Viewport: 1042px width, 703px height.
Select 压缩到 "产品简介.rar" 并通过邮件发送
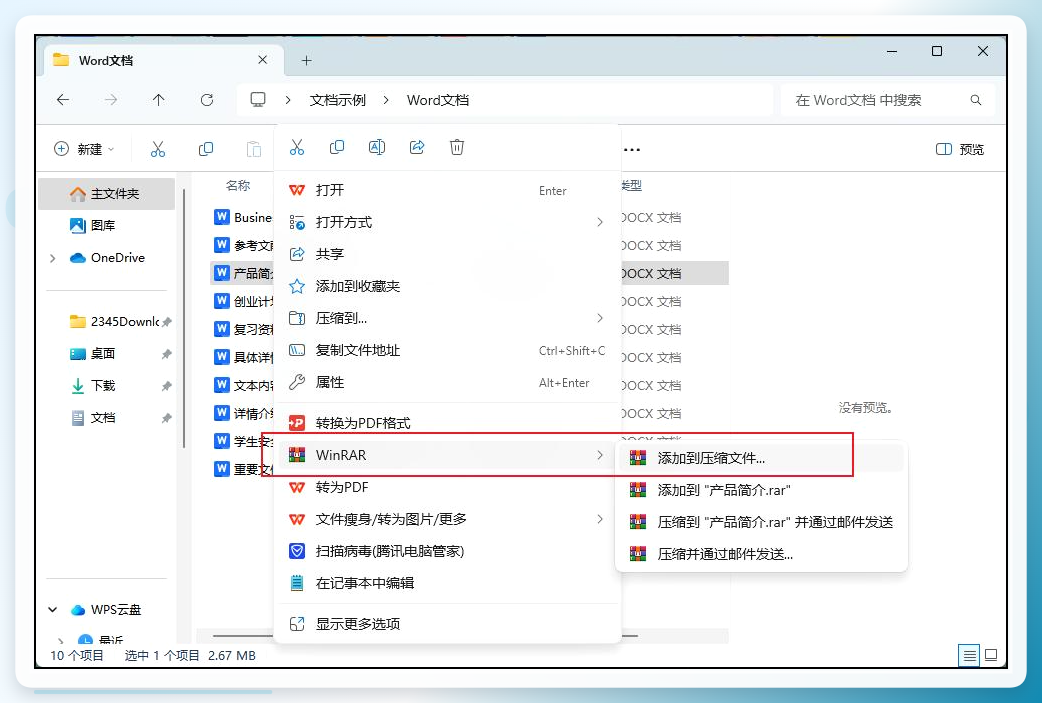pyautogui.click(x=762, y=522)
